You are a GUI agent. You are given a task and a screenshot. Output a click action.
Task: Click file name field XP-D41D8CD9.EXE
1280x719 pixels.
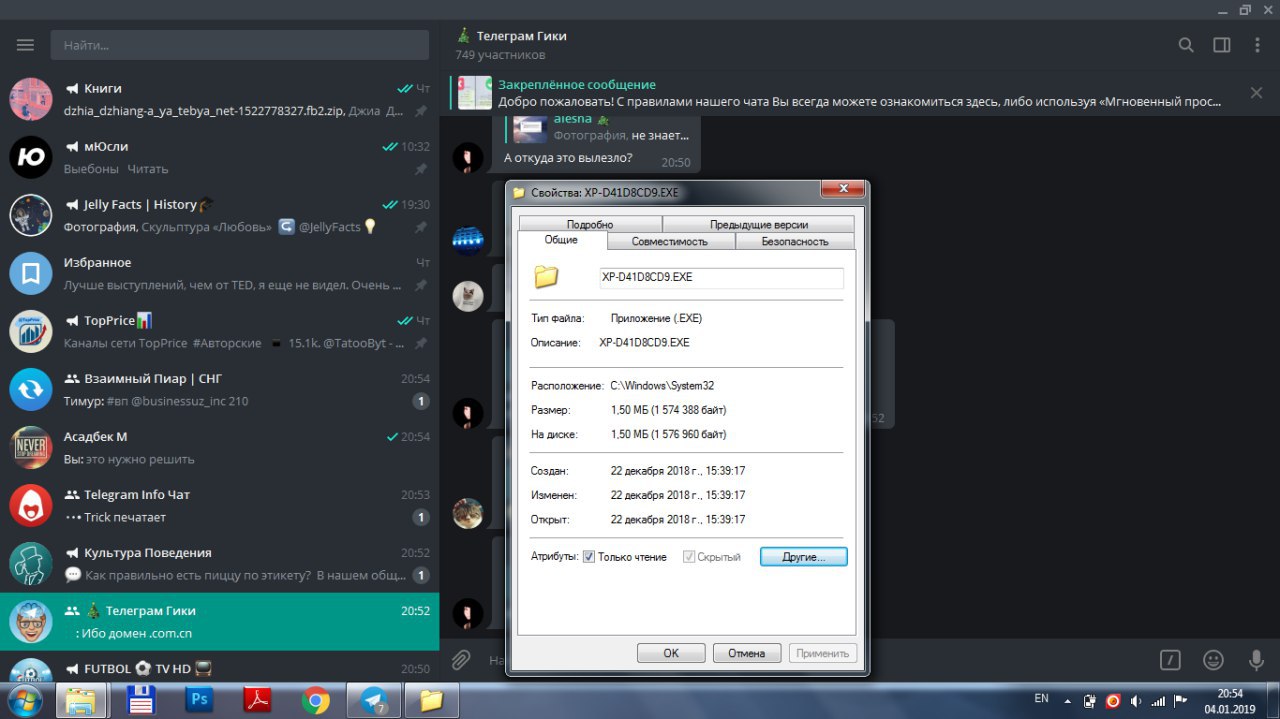coord(721,278)
